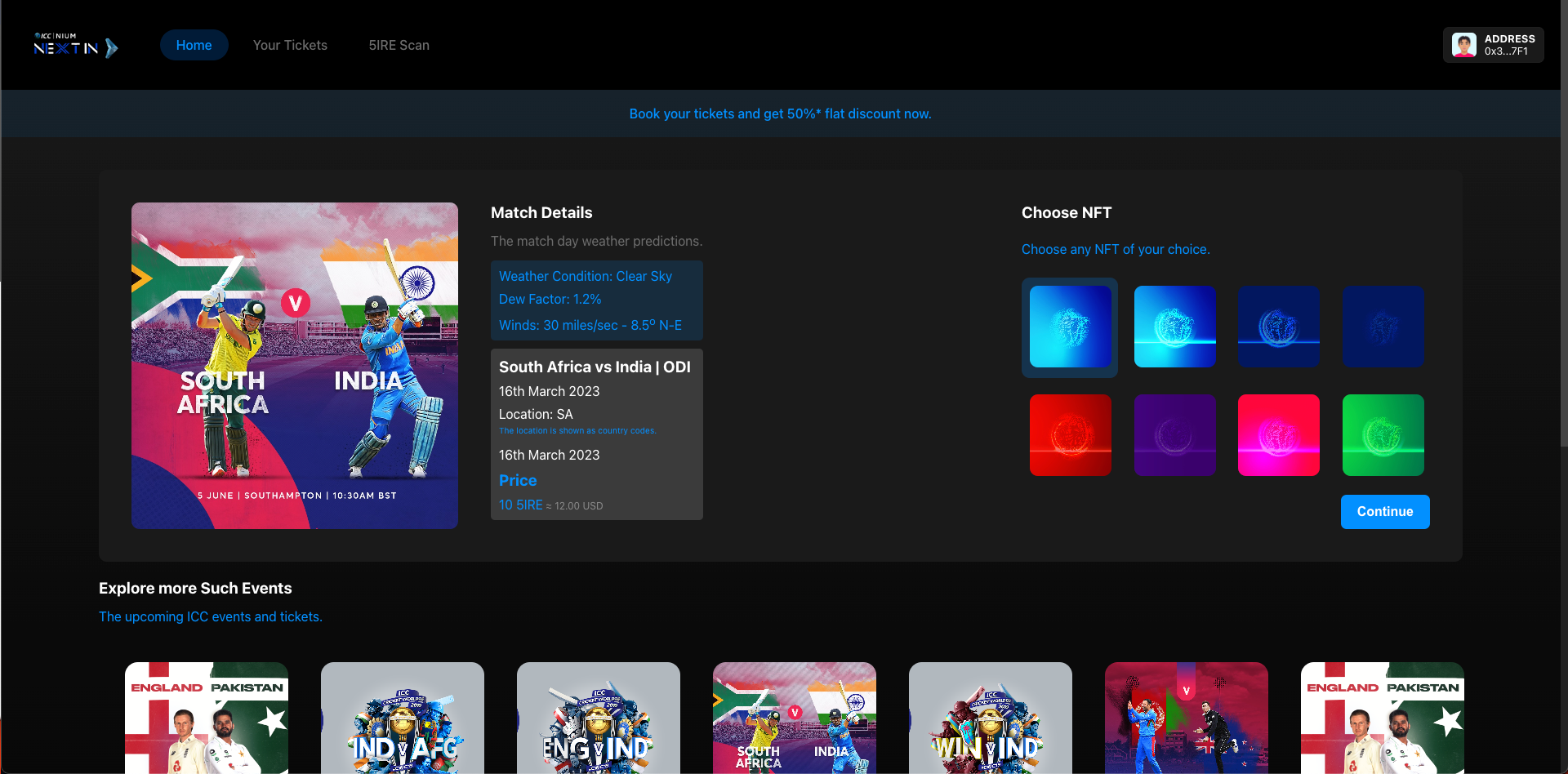This screenshot has width=1568, height=774.
Task: Open the first England Pakistan event card
Action: point(207,718)
